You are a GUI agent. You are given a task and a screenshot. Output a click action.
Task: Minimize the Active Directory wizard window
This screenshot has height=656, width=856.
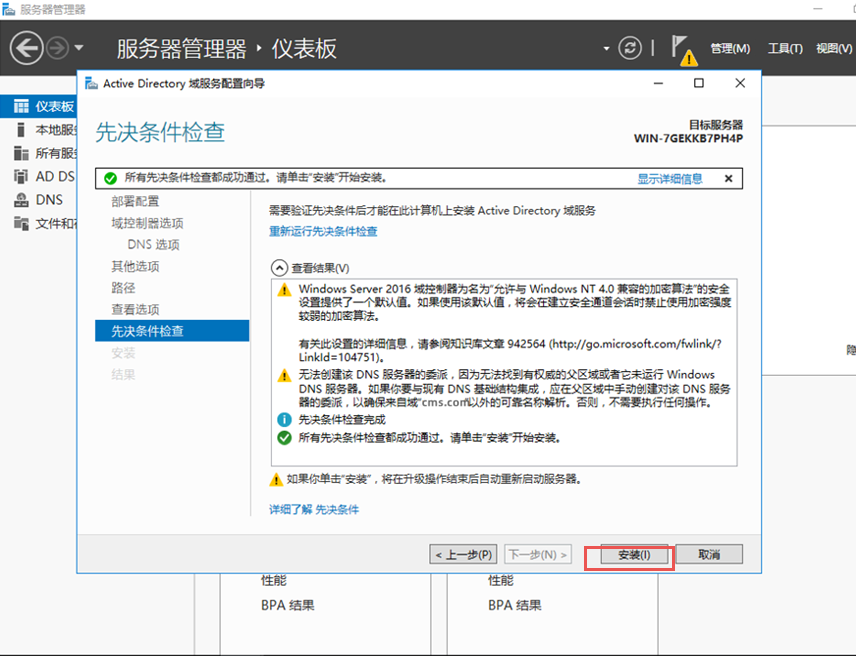tap(658, 83)
